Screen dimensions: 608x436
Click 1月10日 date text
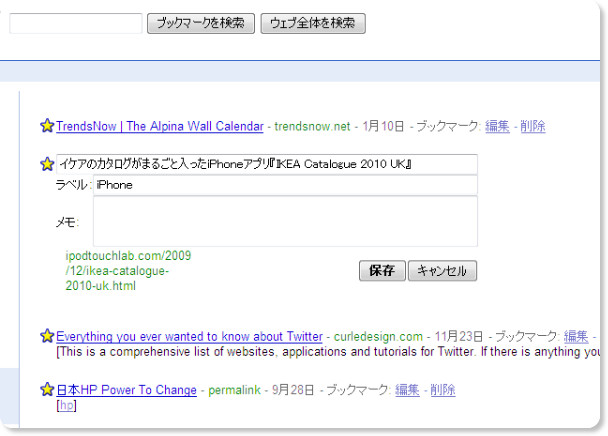click(383, 126)
